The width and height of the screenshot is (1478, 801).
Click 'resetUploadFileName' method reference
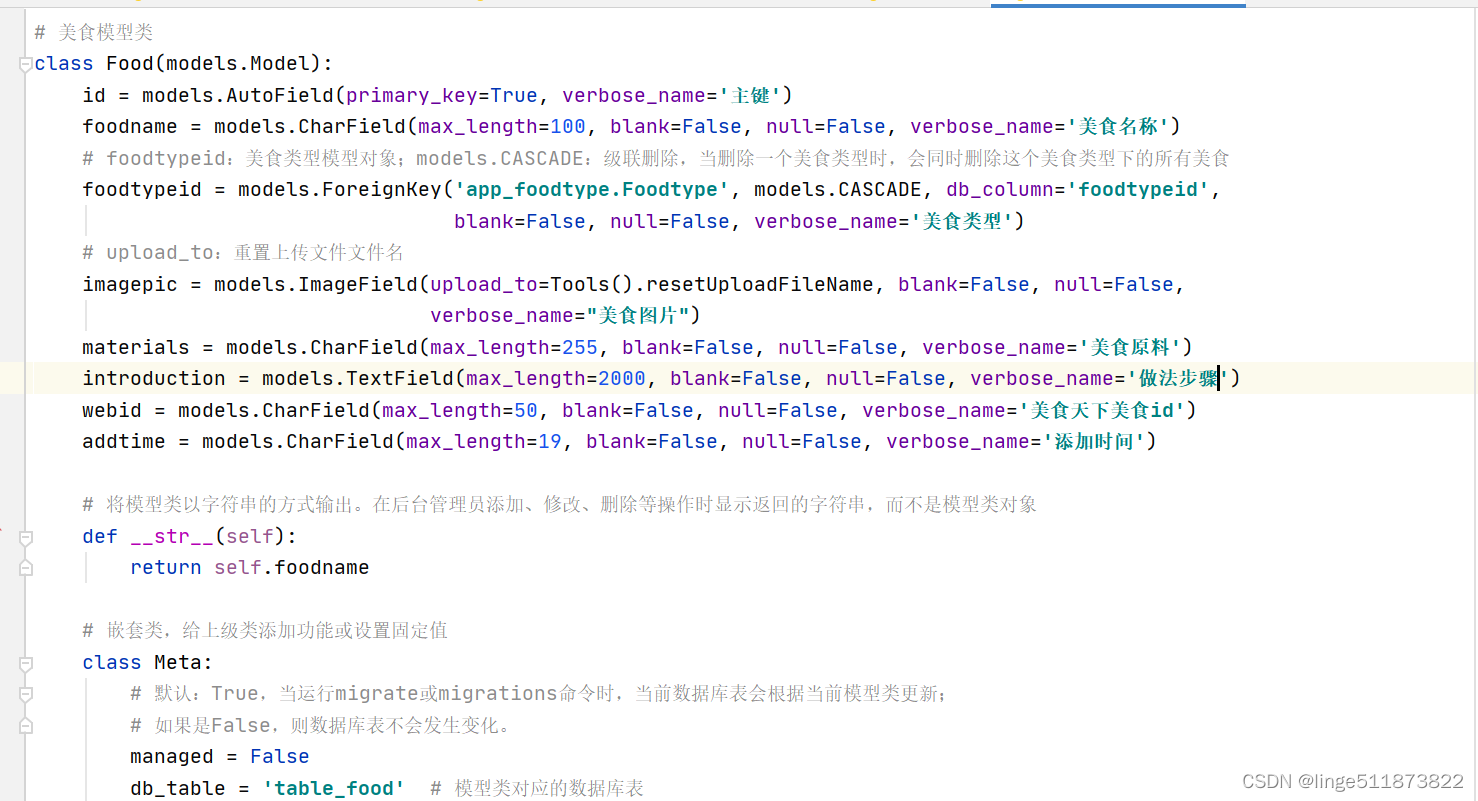(760, 285)
